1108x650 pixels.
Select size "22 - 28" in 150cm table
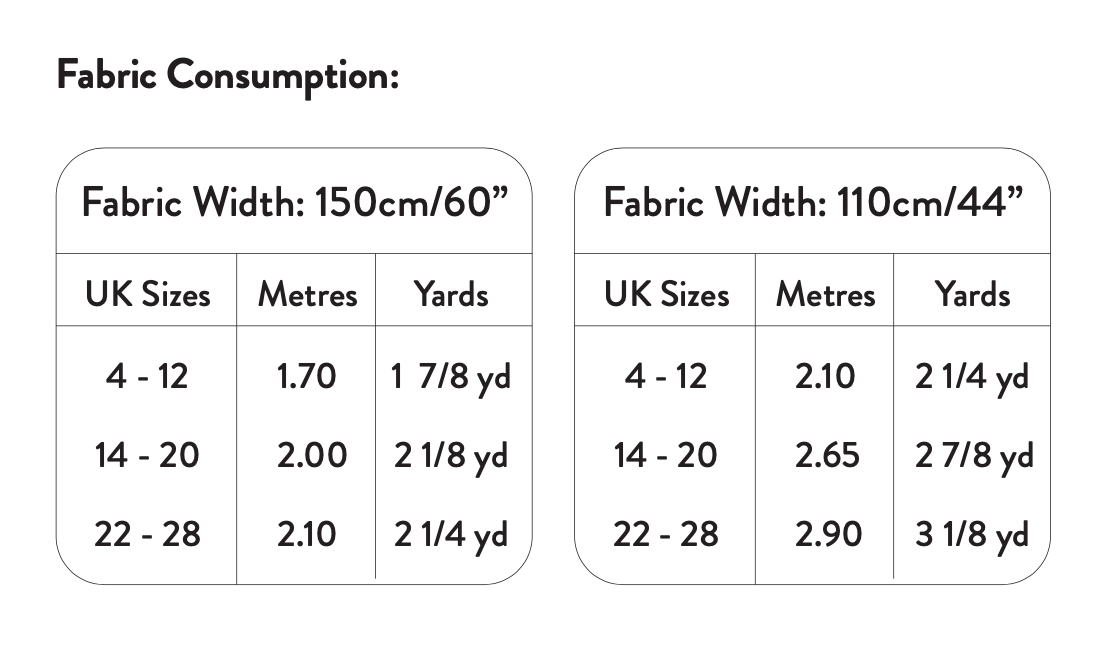[x=147, y=534]
